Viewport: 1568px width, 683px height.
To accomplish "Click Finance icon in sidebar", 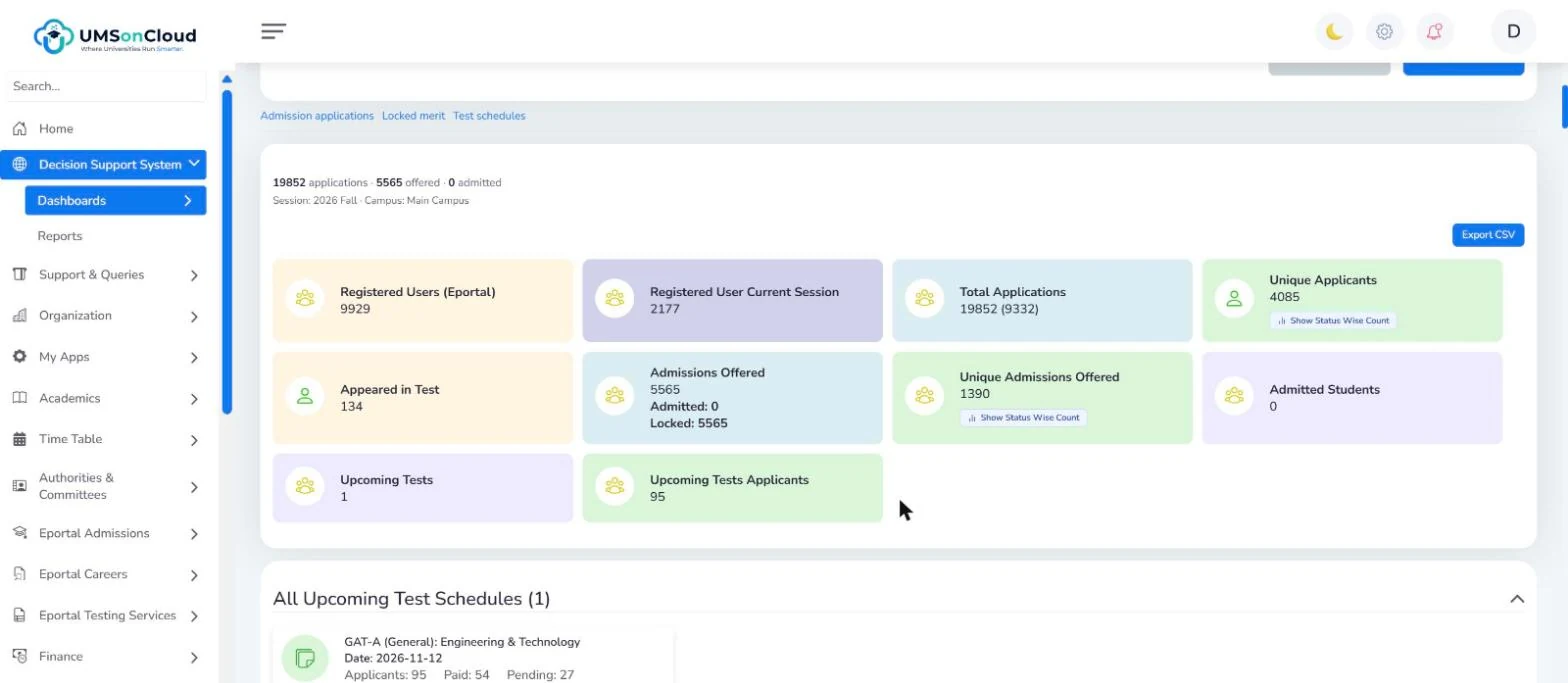I will coord(19,657).
